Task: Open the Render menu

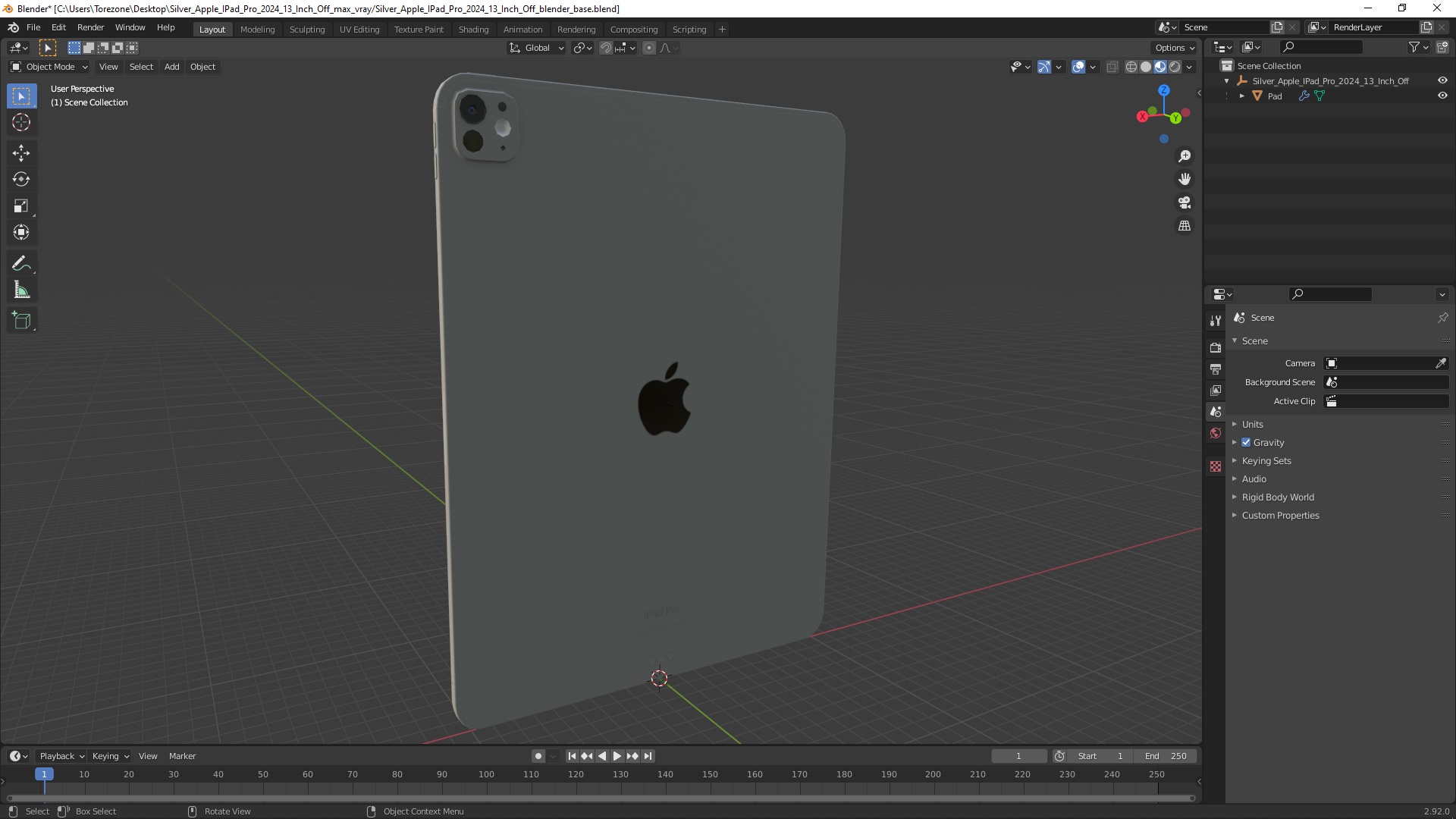Action: [x=90, y=27]
